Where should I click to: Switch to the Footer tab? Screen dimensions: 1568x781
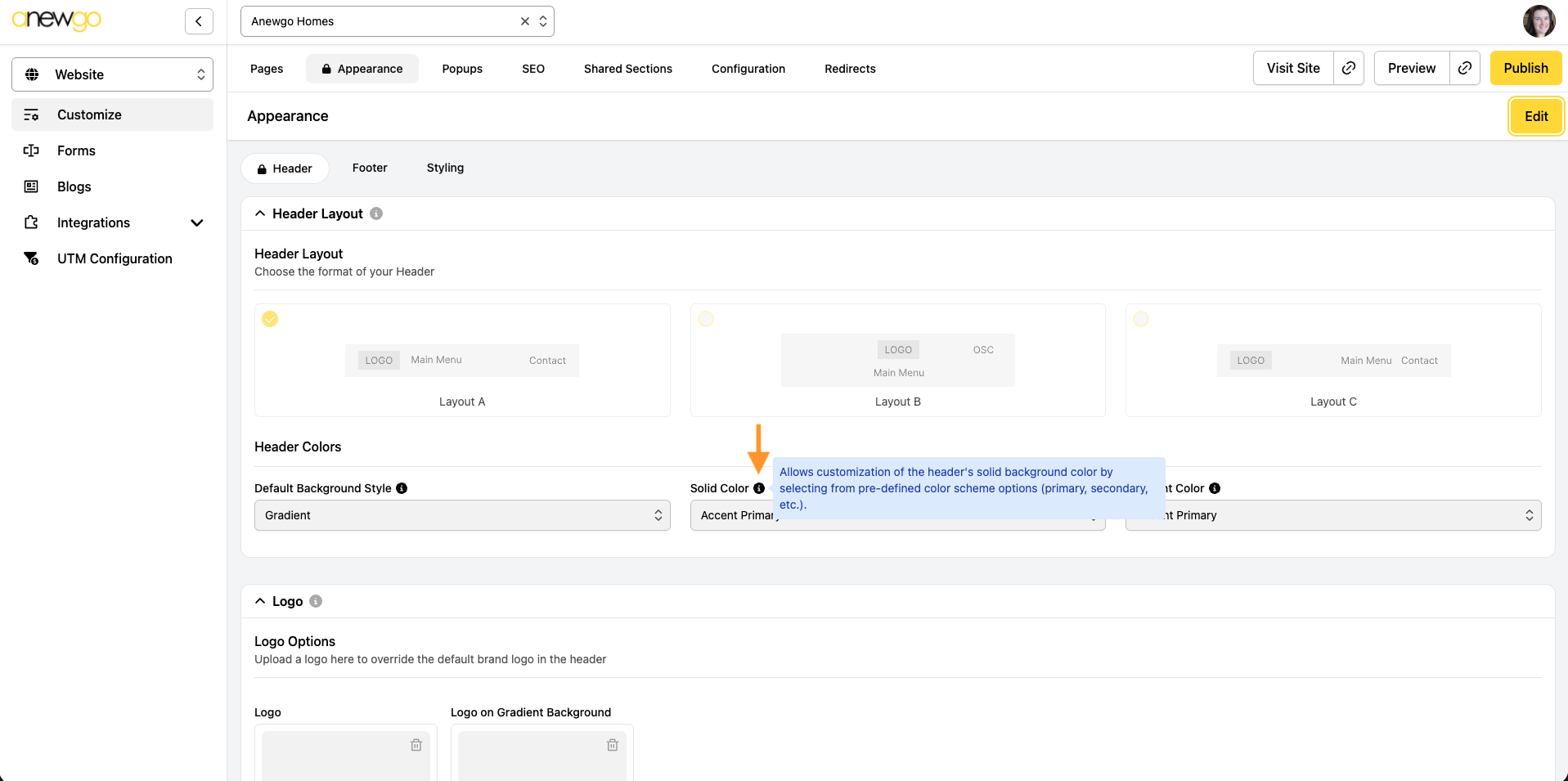[x=370, y=168]
